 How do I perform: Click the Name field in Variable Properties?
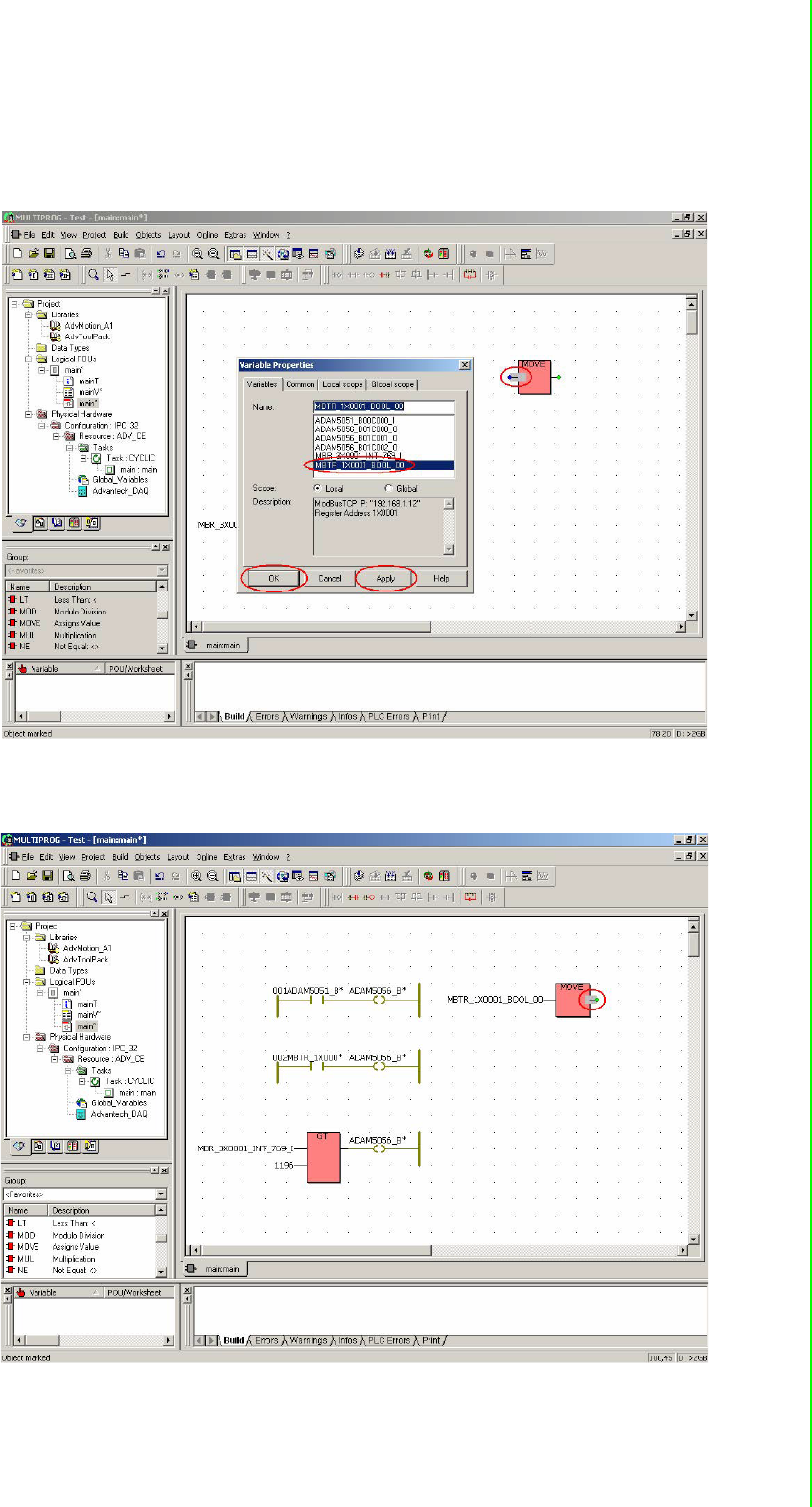[383, 406]
